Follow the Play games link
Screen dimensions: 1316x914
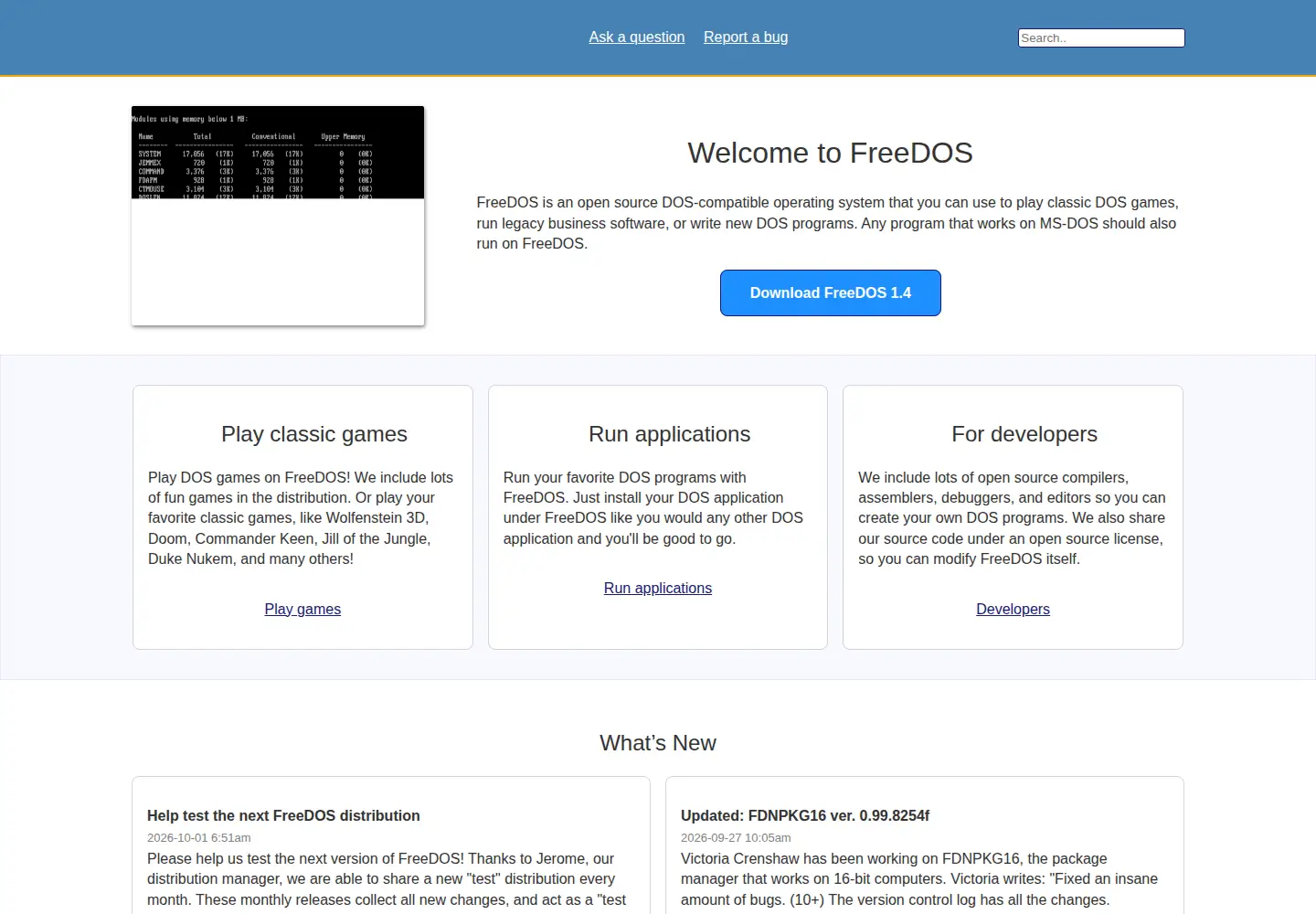pos(302,609)
